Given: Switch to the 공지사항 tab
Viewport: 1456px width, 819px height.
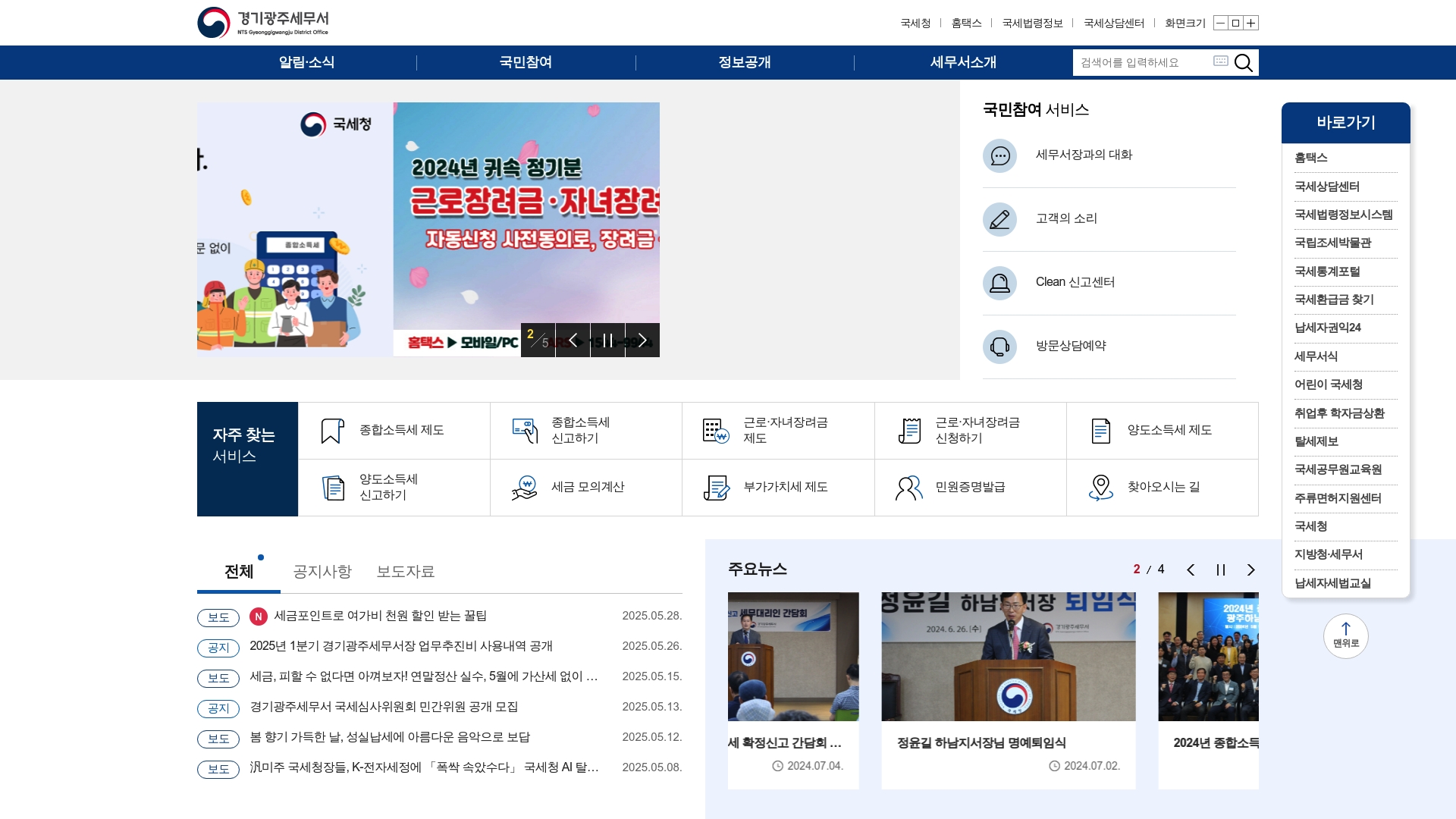Looking at the screenshot, I should 322,572.
